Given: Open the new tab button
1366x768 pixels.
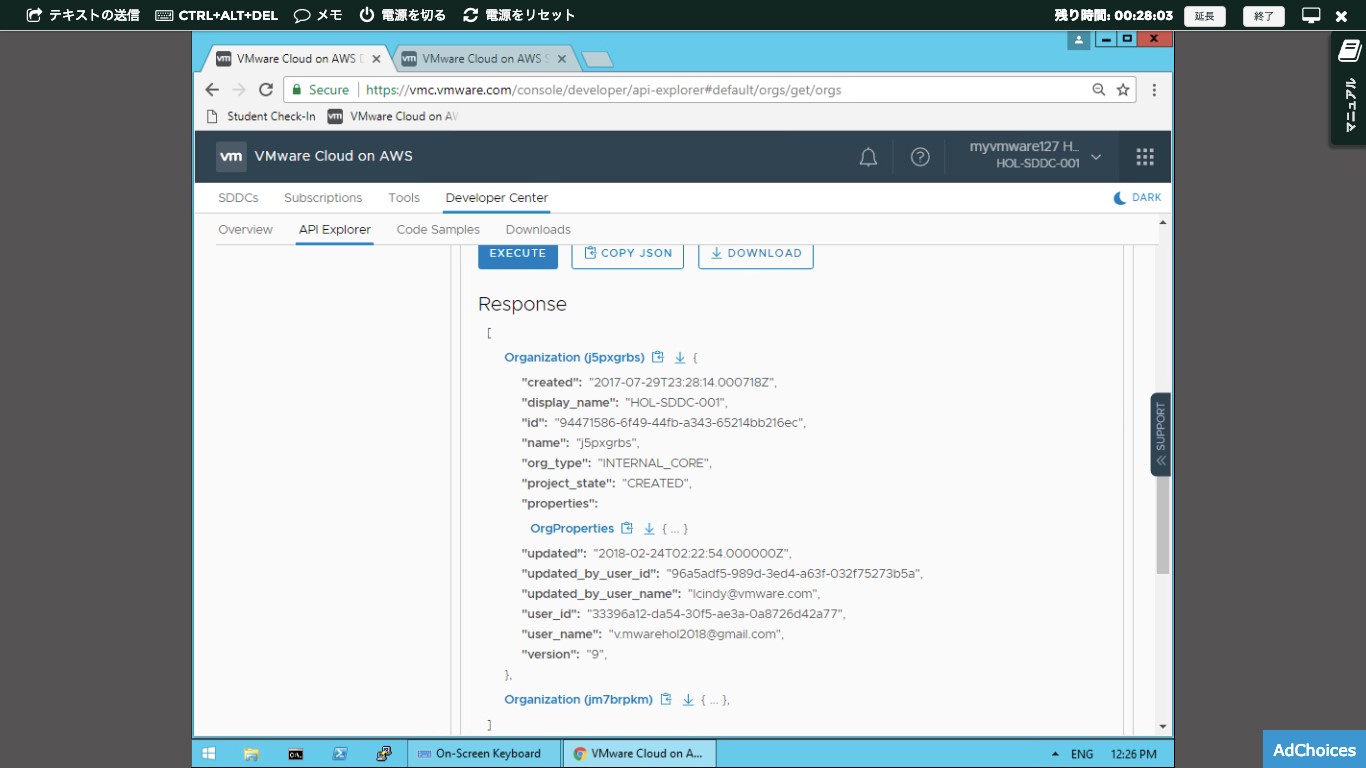Looking at the screenshot, I should click(x=597, y=60).
